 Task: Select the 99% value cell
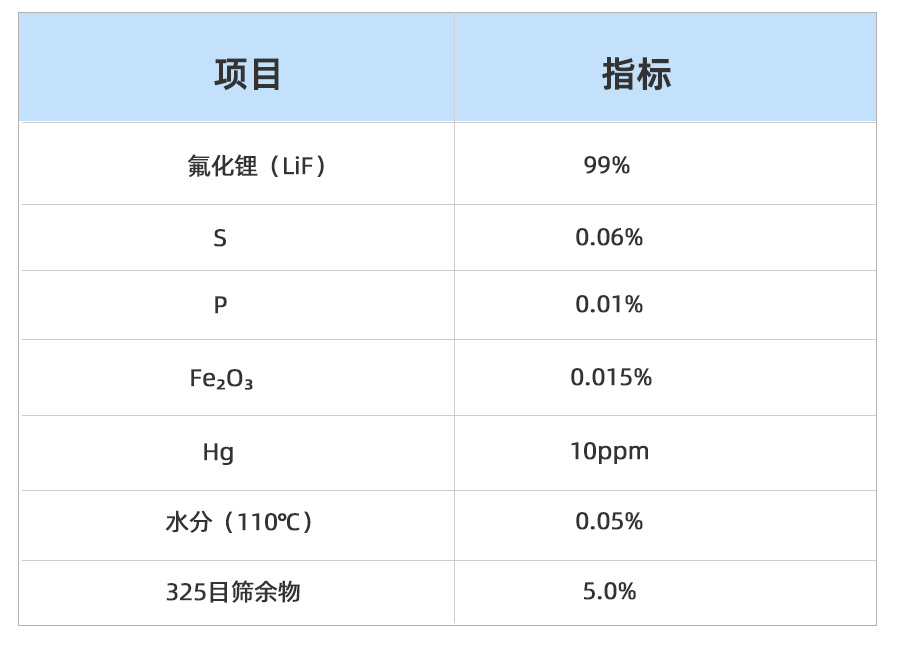[607, 166]
